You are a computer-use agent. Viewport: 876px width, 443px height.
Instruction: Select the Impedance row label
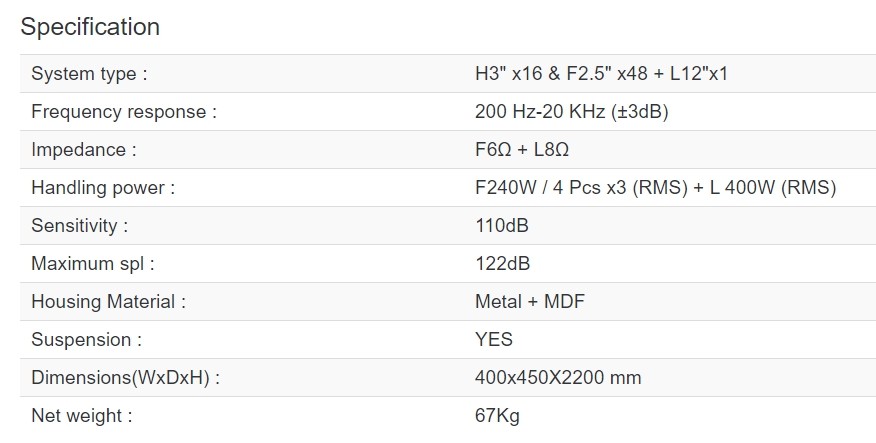pyautogui.click(x=84, y=150)
